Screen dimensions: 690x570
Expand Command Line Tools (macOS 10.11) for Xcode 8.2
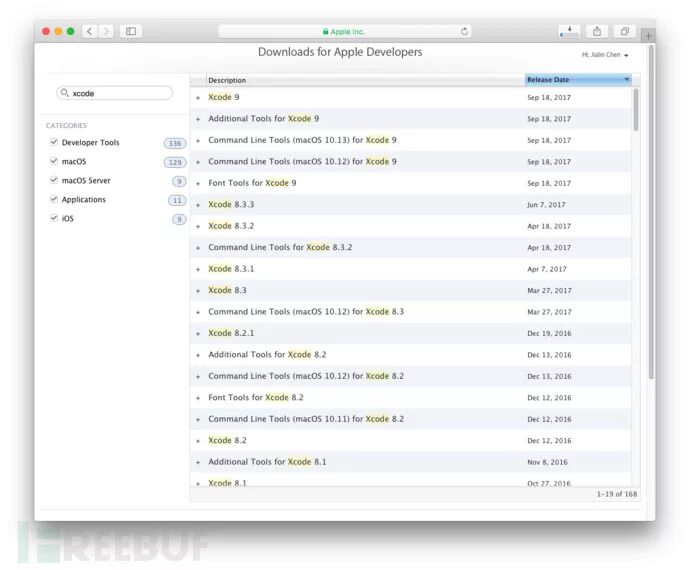coord(198,419)
